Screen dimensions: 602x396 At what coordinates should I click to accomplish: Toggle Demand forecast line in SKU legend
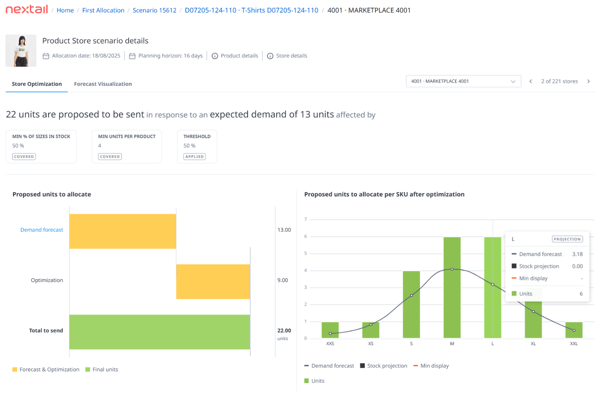[329, 366]
